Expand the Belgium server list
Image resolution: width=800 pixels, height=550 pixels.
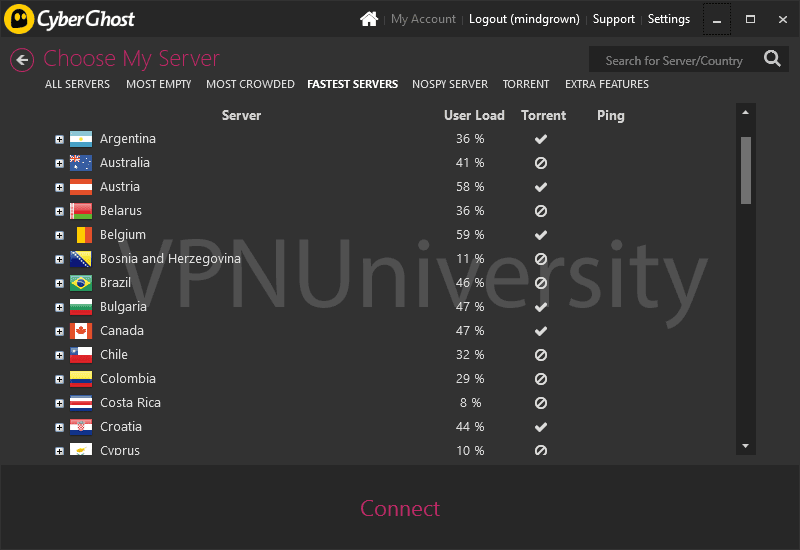(x=59, y=235)
